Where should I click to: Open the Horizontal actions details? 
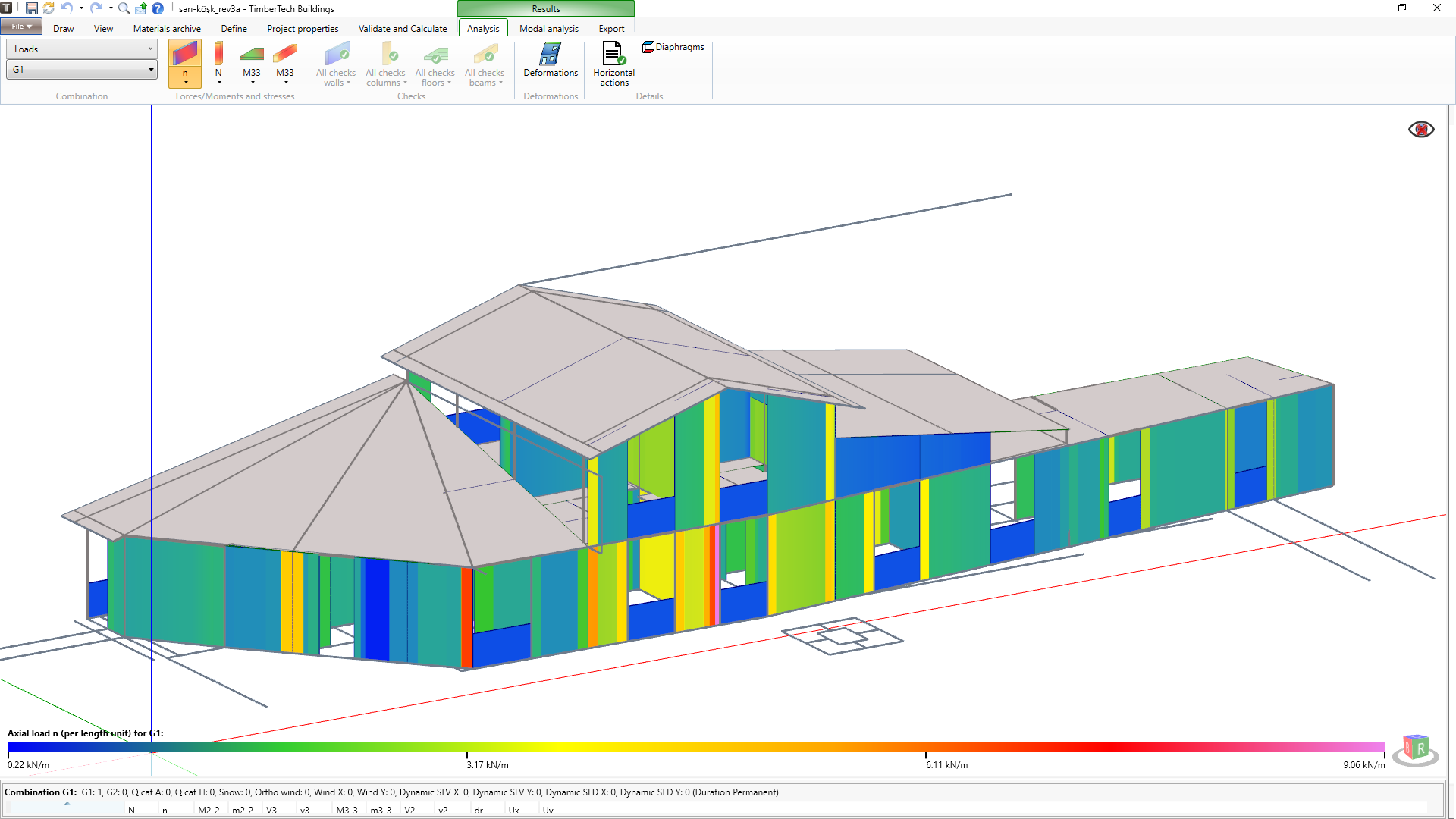click(613, 63)
